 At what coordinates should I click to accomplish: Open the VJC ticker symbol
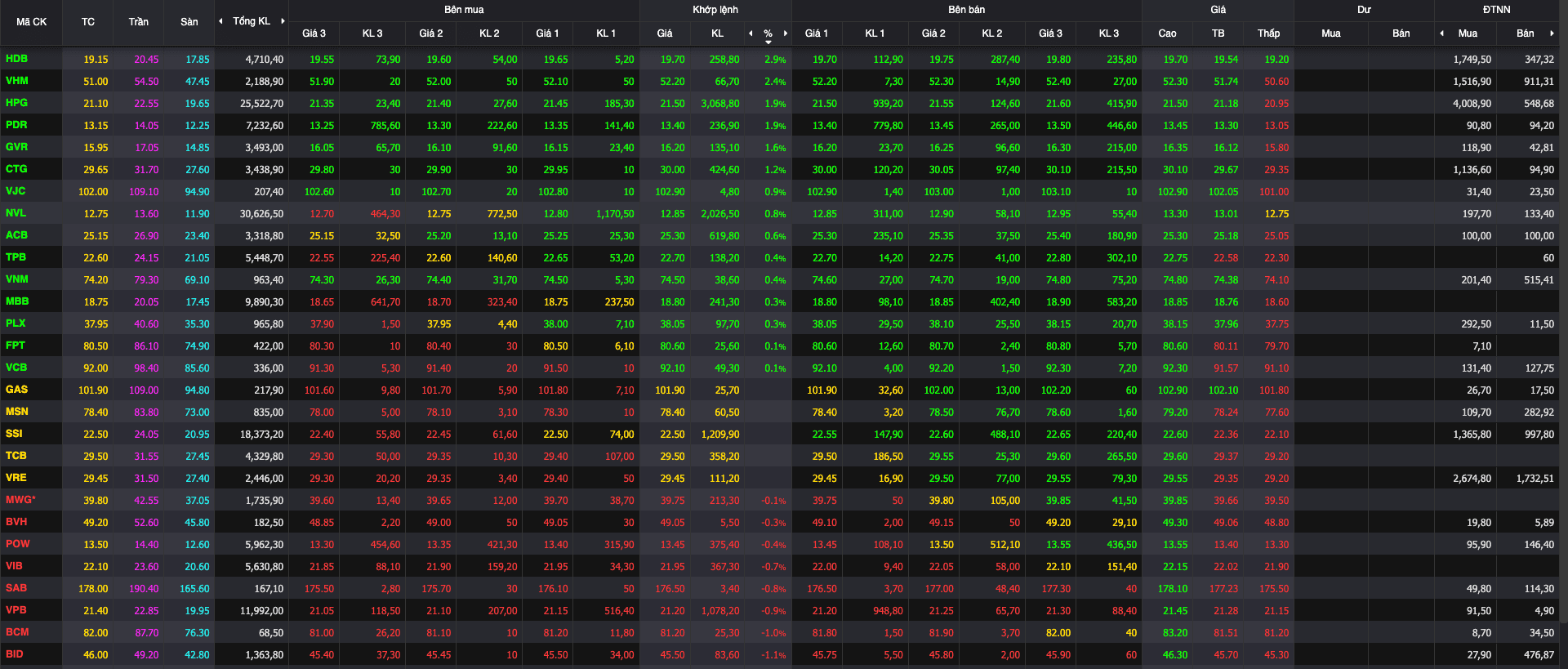[16, 191]
